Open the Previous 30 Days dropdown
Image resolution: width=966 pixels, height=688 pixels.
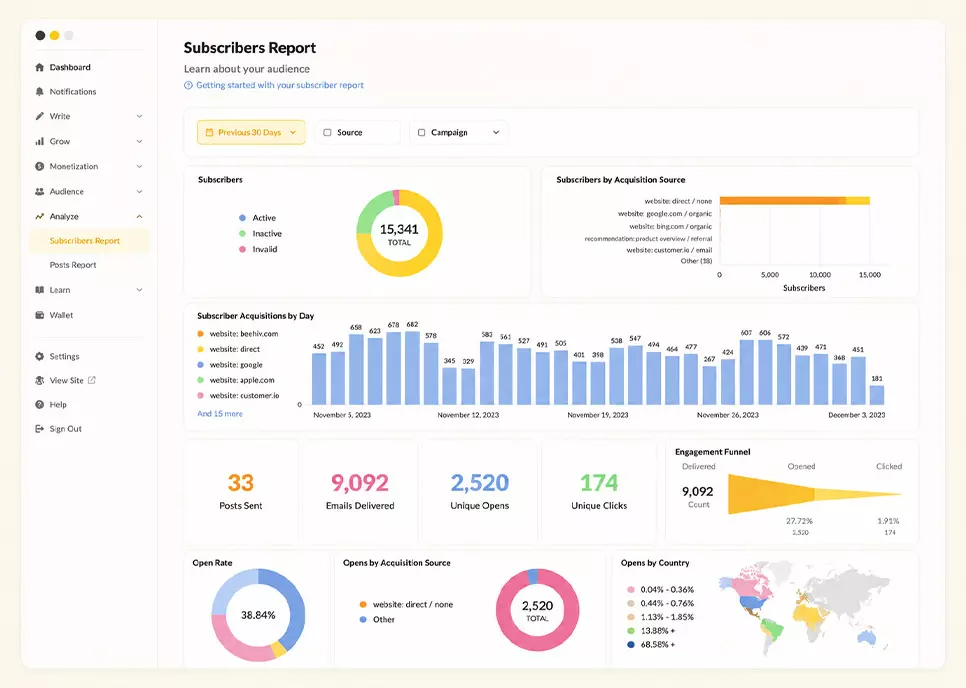point(251,132)
